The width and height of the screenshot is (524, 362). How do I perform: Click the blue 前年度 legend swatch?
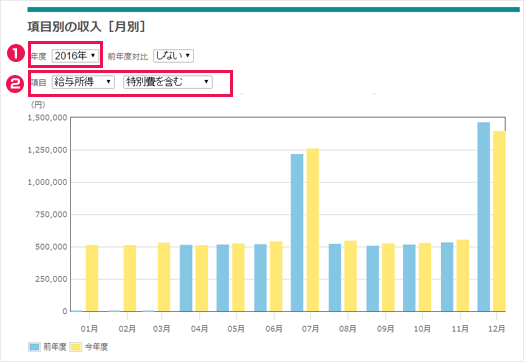point(34,347)
